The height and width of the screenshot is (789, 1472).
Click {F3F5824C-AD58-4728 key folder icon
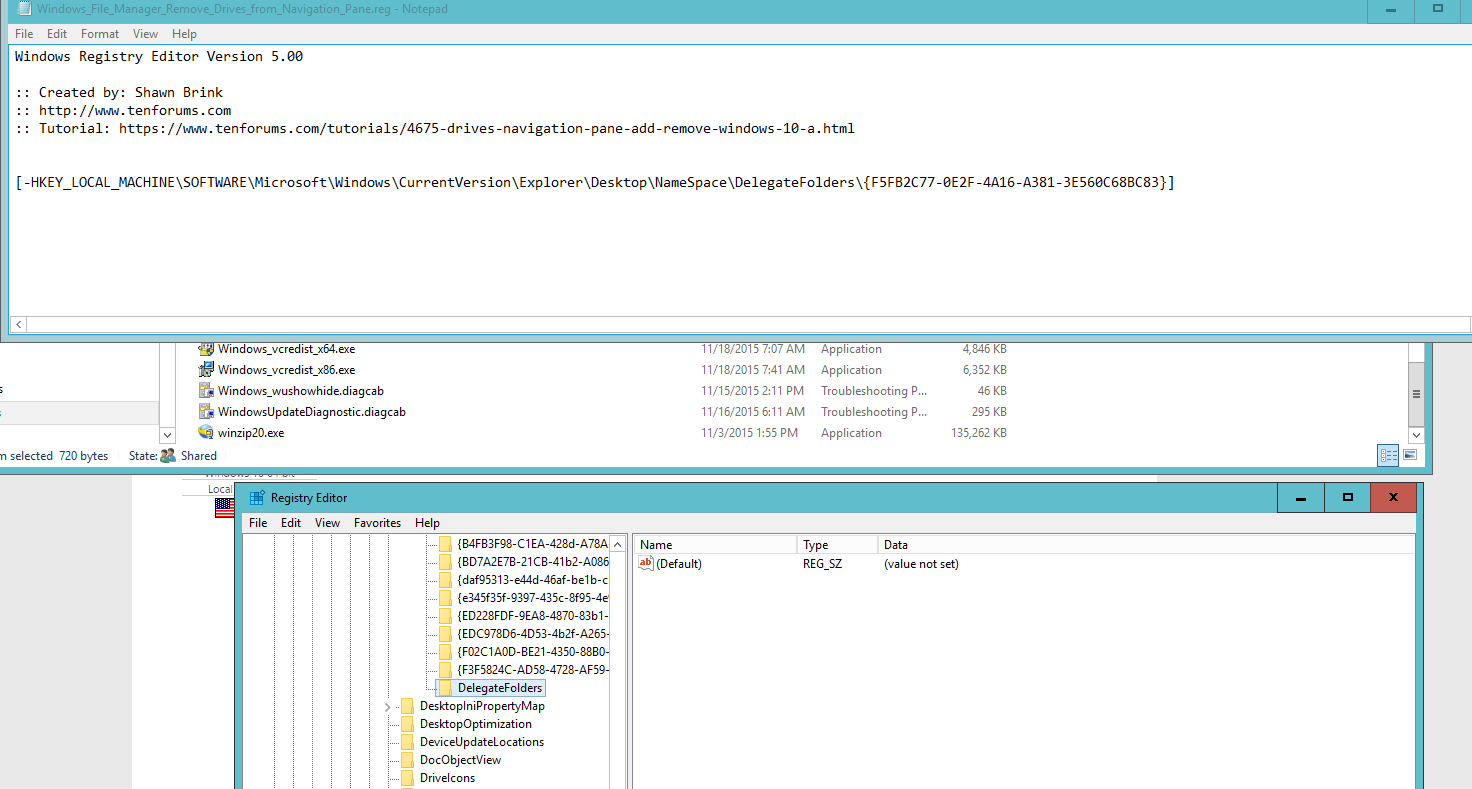pos(446,670)
